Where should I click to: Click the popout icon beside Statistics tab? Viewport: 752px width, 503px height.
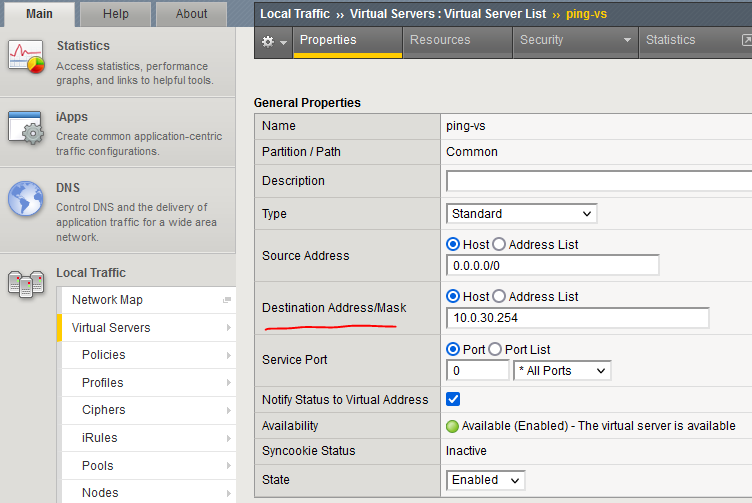(x=746, y=41)
